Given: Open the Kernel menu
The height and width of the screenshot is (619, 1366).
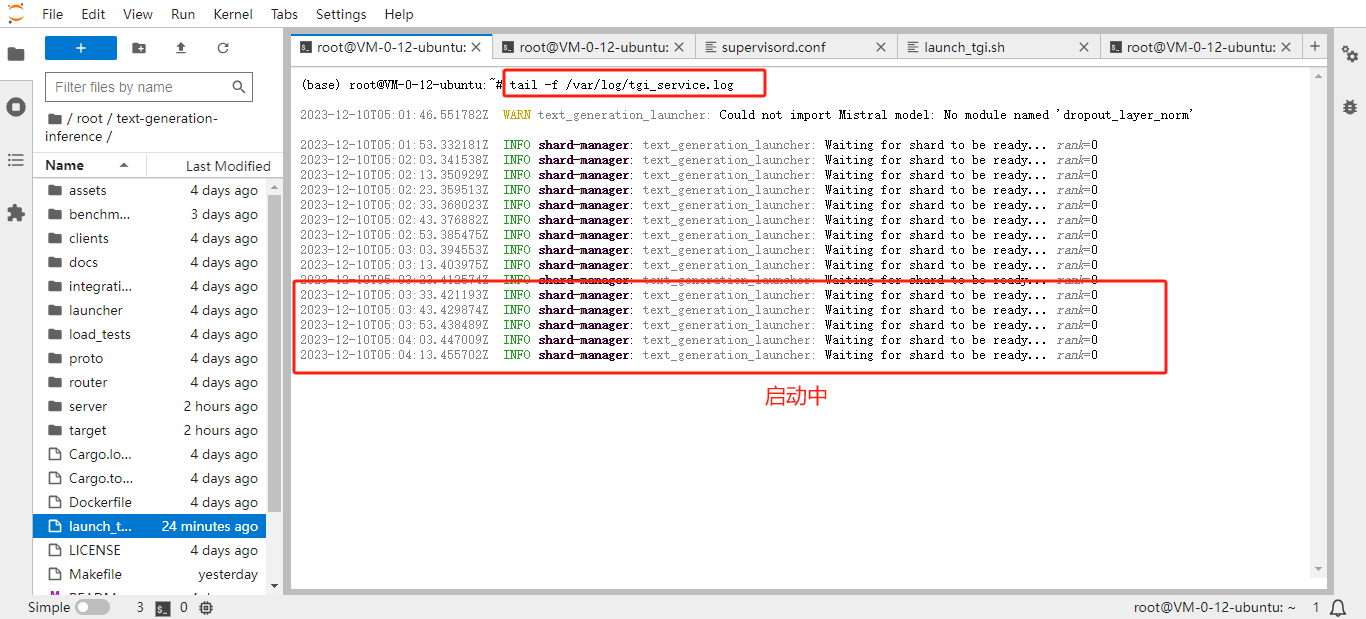Looking at the screenshot, I should coord(233,14).
